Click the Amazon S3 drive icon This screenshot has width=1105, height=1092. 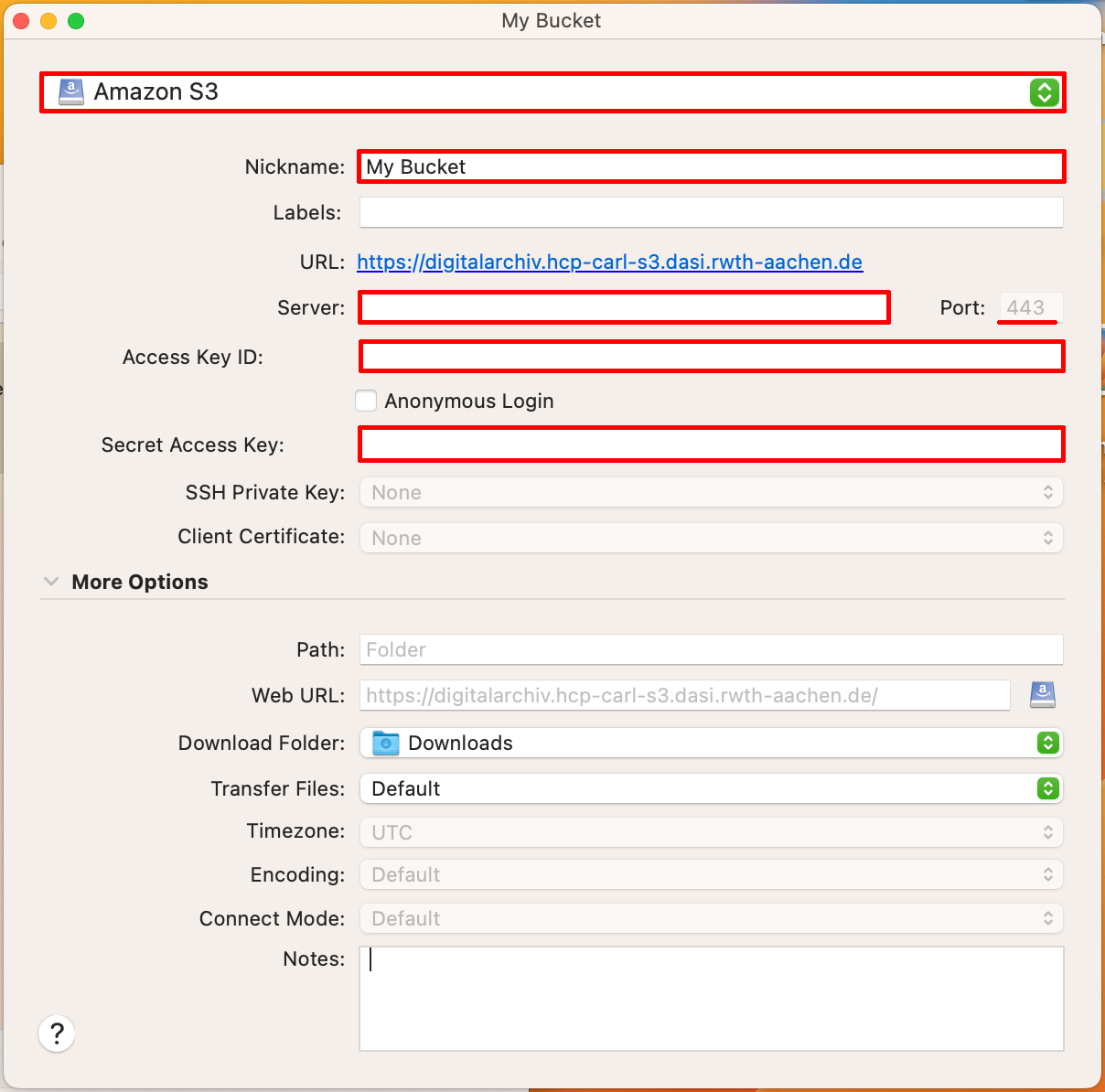[70, 91]
